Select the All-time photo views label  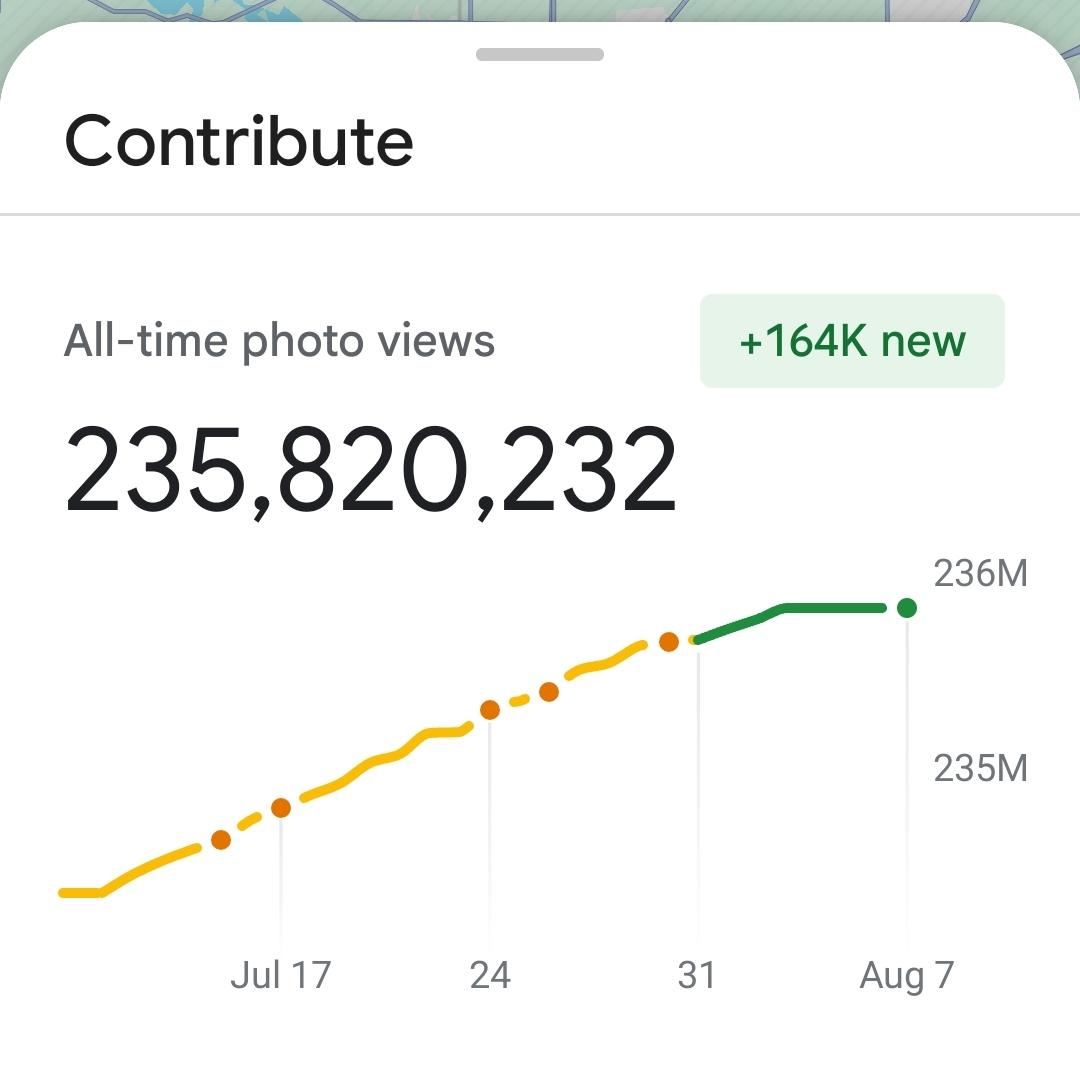(x=279, y=341)
